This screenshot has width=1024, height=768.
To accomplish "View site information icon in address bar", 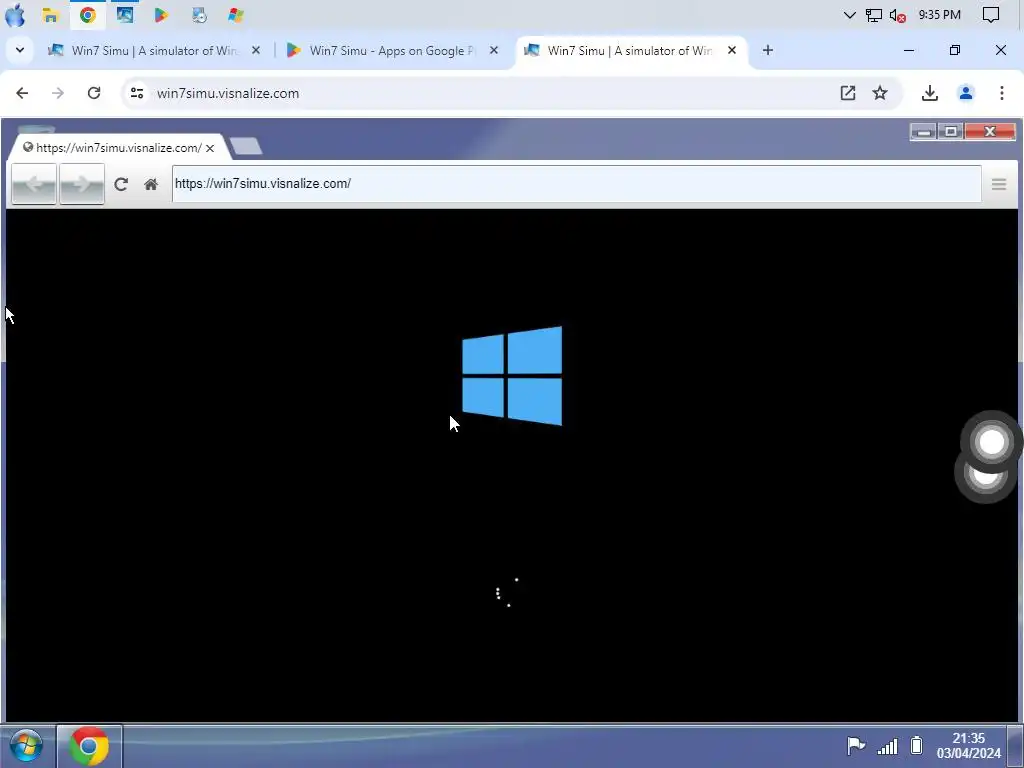I will tap(136, 93).
